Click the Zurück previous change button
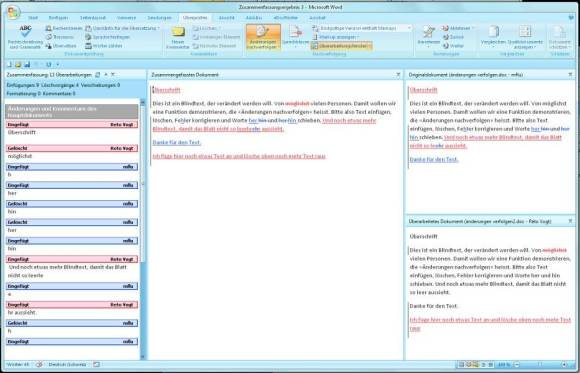 point(453,37)
